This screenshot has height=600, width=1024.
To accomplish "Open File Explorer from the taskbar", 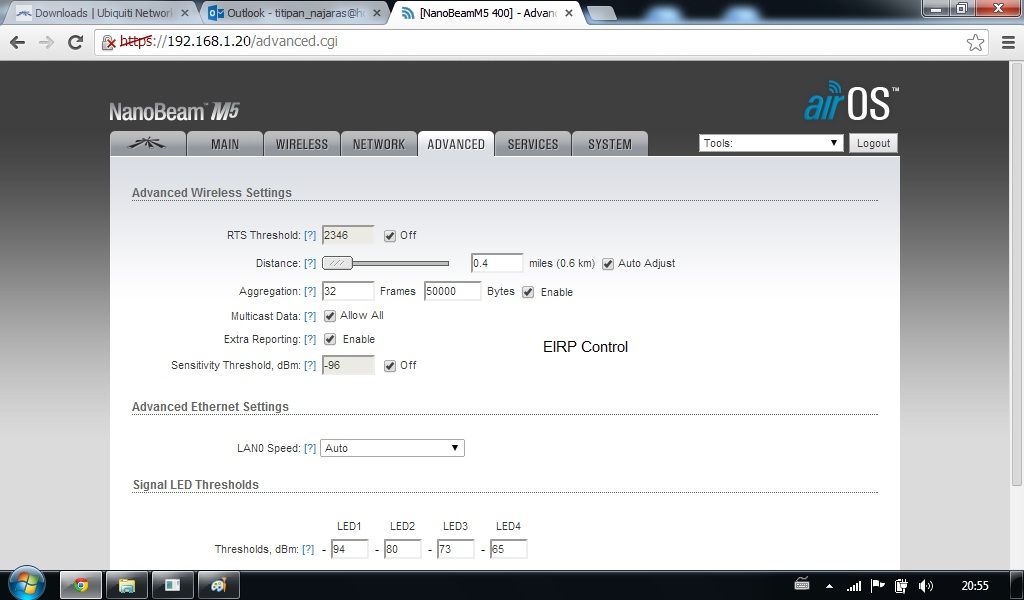I will tap(127, 585).
